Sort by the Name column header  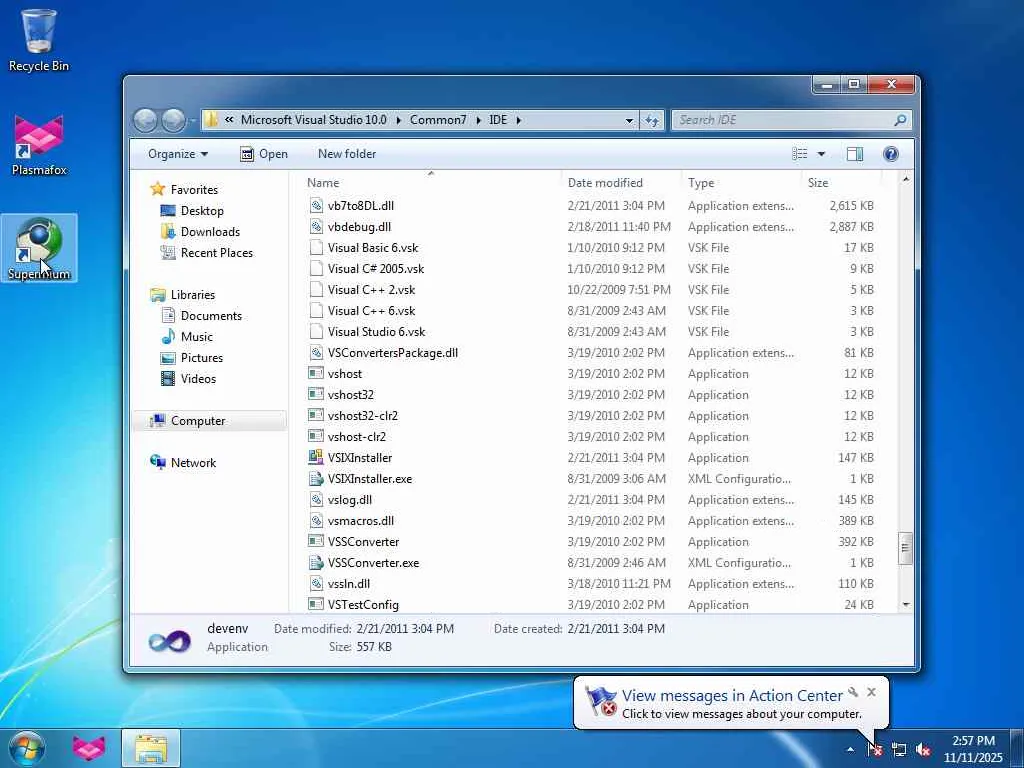(431, 183)
